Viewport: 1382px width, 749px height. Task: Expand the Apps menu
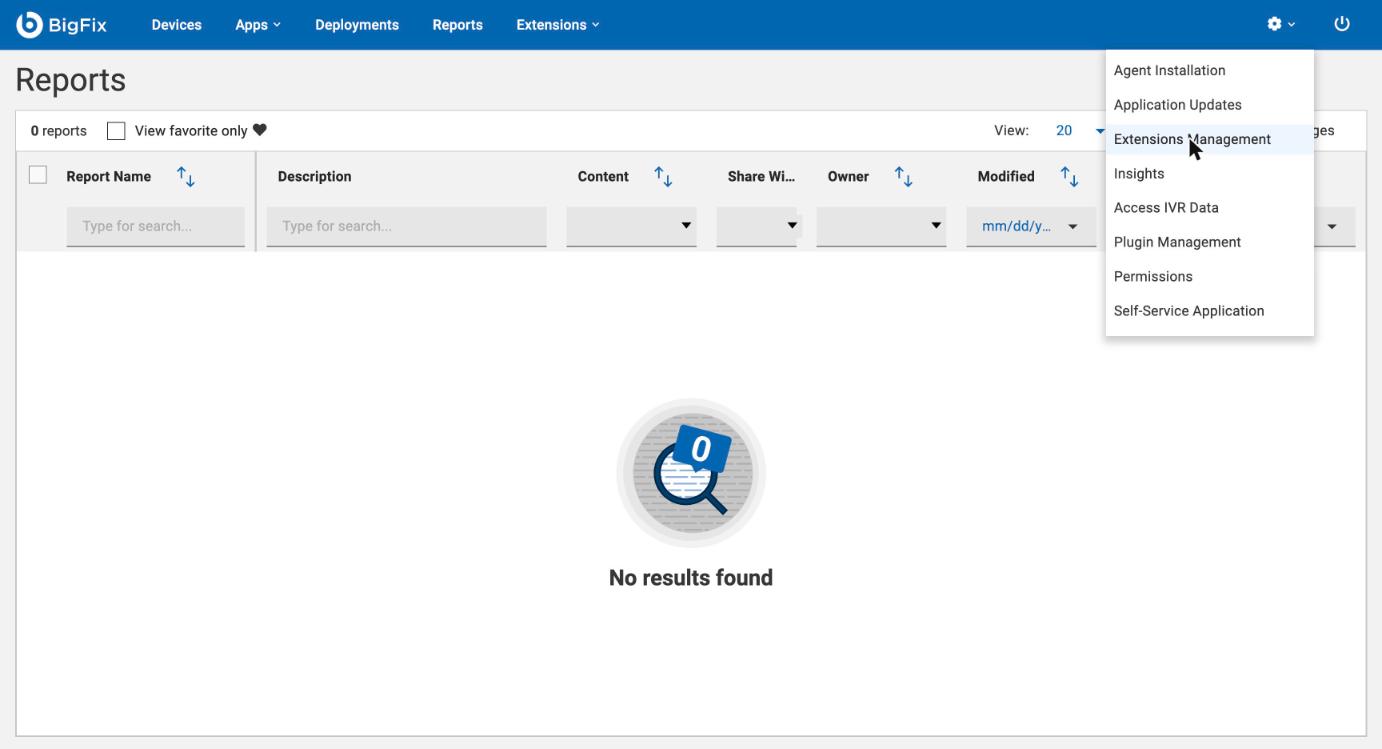258,25
